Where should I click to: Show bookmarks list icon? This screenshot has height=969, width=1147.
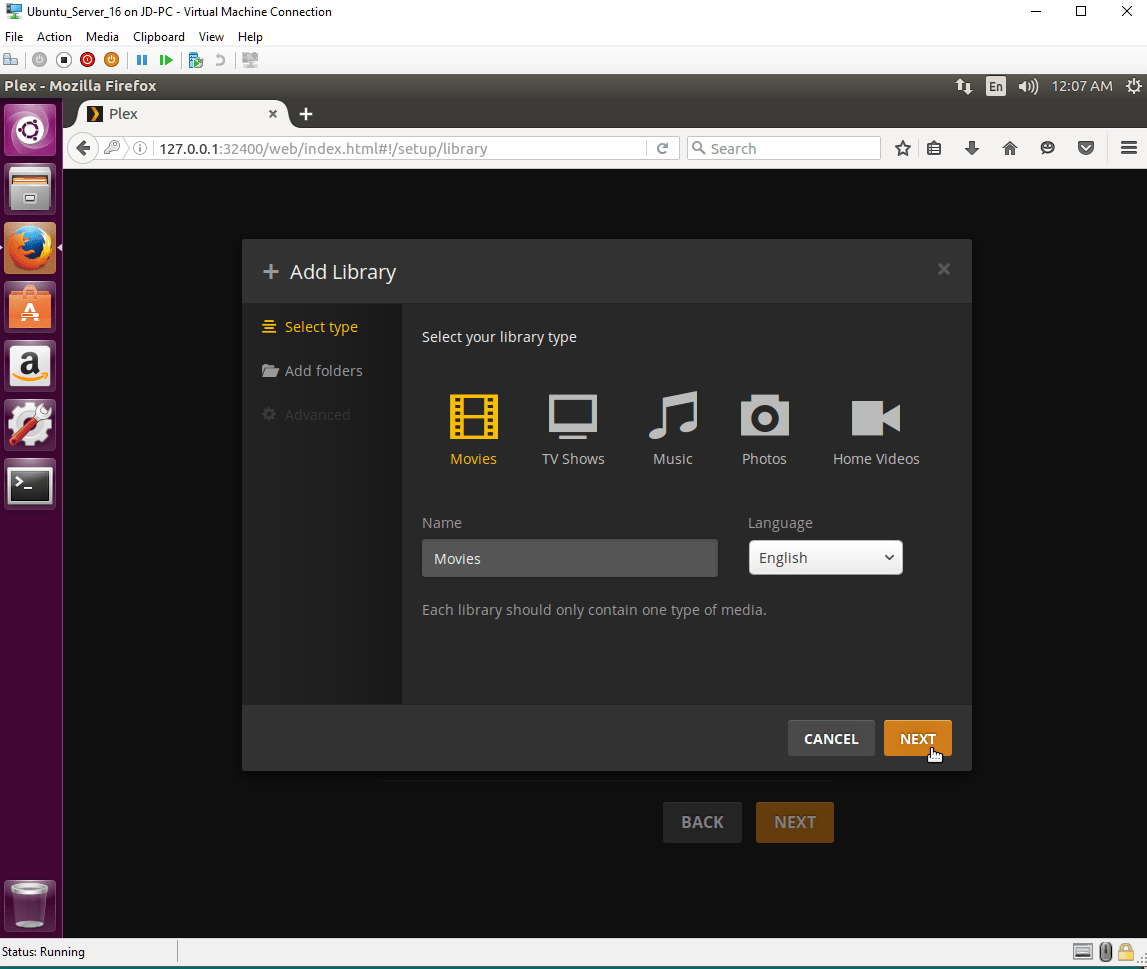point(934,148)
